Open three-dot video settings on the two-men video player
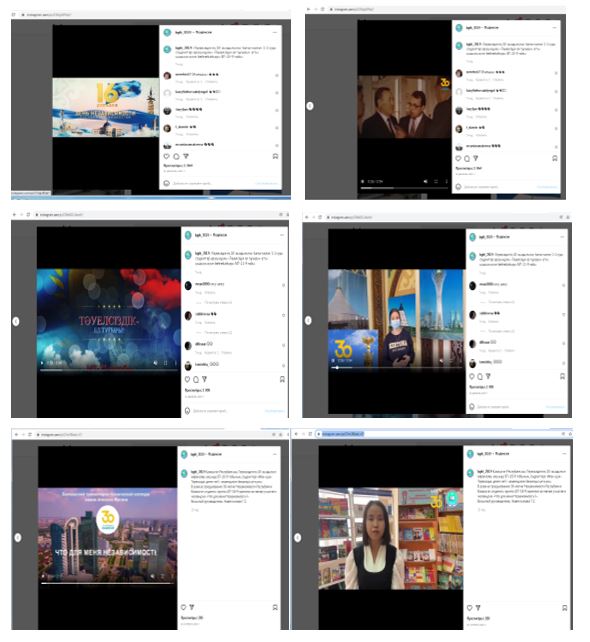This screenshot has width=590, height=642. (x=446, y=181)
